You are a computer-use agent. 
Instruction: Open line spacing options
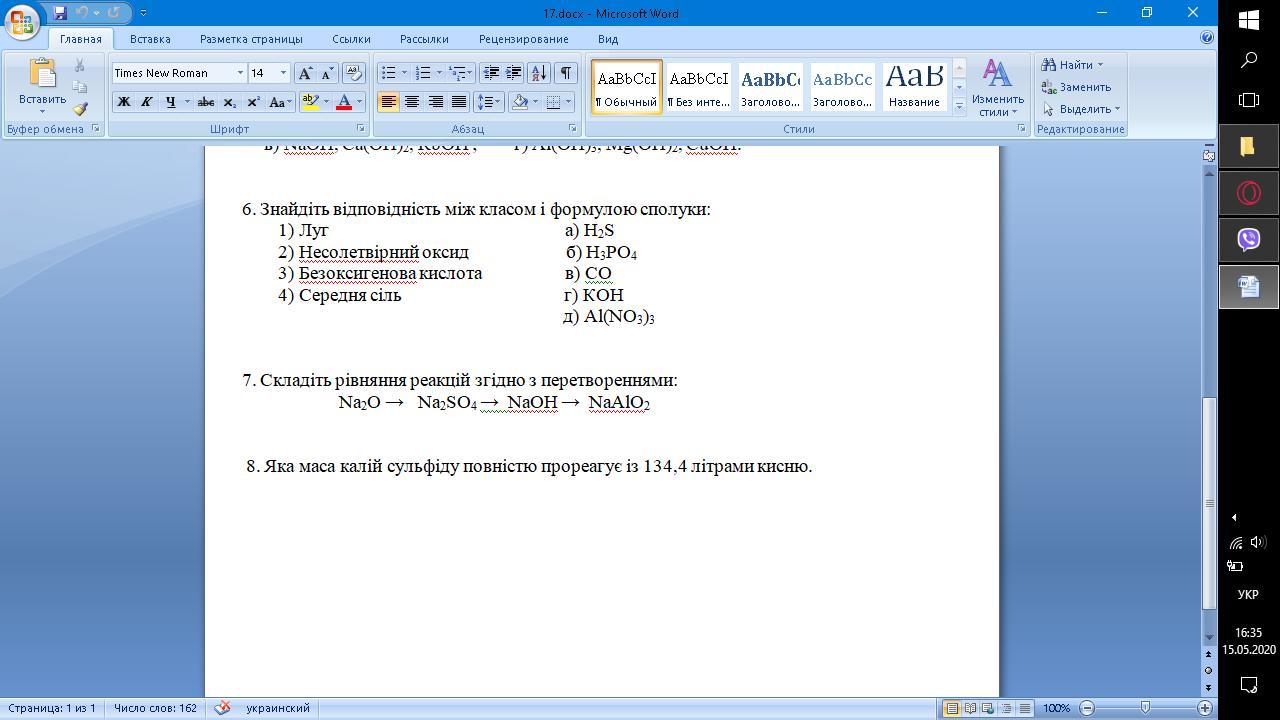point(488,102)
